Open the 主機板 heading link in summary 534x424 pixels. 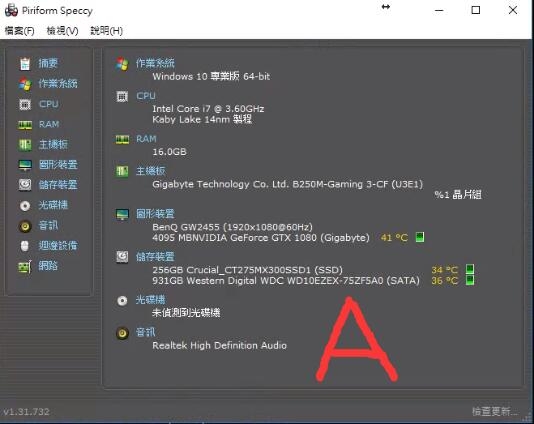[151, 171]
